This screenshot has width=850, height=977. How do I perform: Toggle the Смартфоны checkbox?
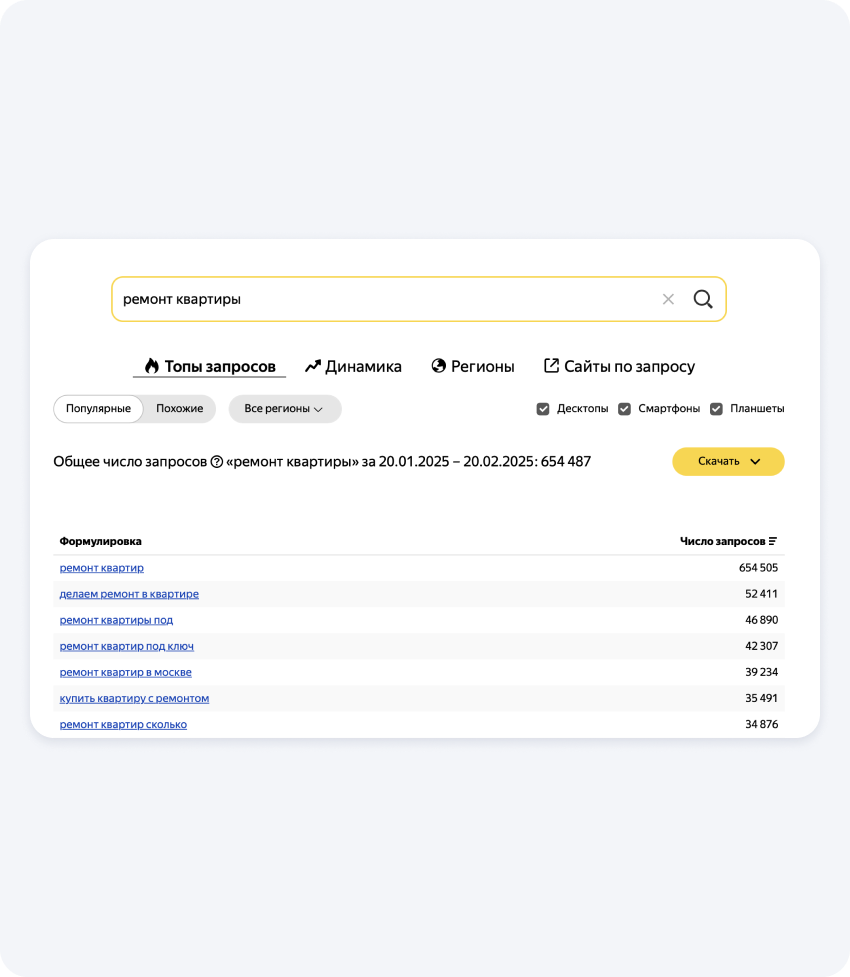(624, 409)
